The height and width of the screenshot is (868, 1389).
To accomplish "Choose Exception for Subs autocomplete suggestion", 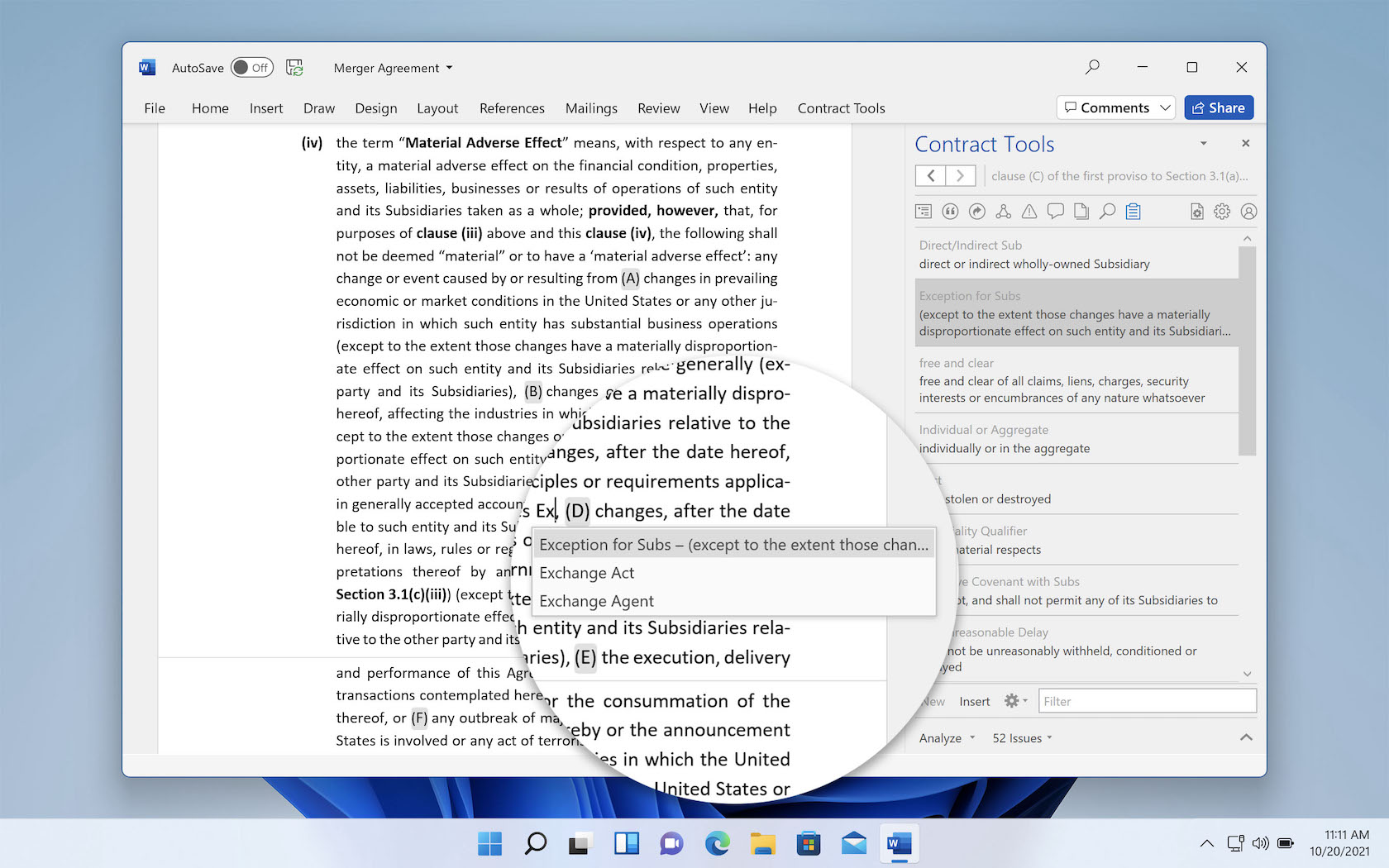I will click(x=734, y=545).
